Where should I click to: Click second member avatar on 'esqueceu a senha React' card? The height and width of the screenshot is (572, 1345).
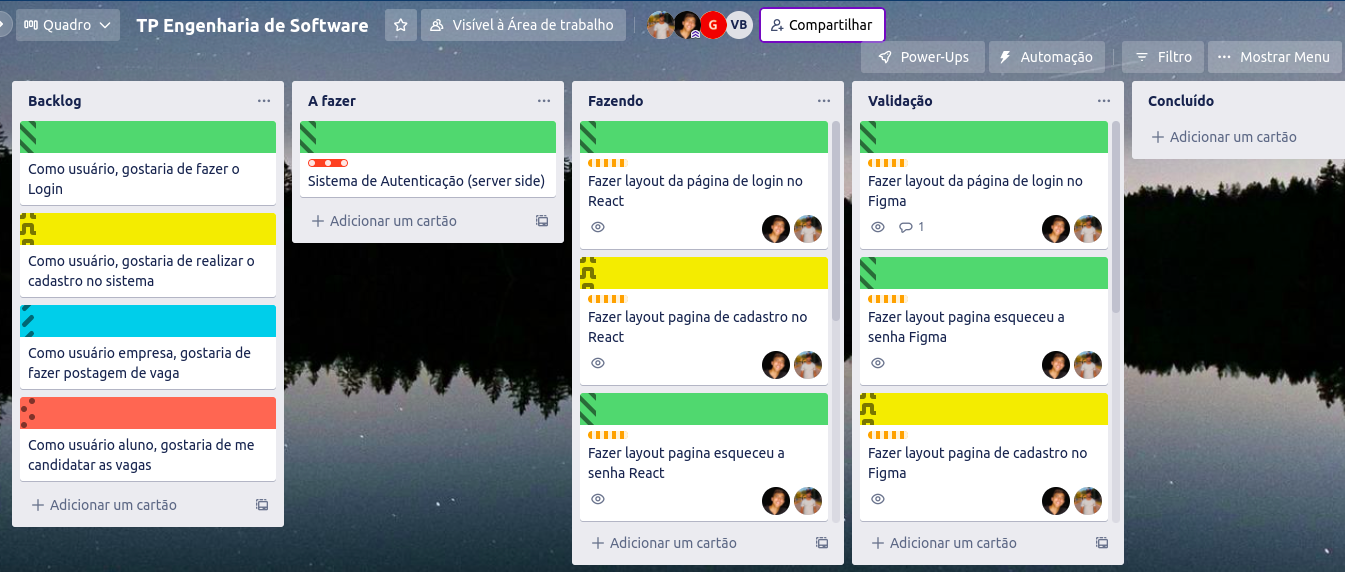pos(808,501)
